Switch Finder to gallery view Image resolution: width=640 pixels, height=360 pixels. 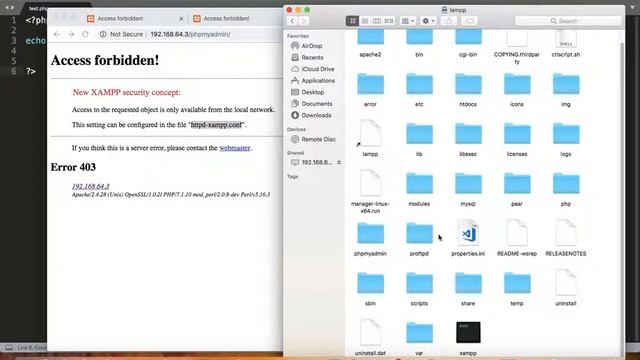[389, 21]
